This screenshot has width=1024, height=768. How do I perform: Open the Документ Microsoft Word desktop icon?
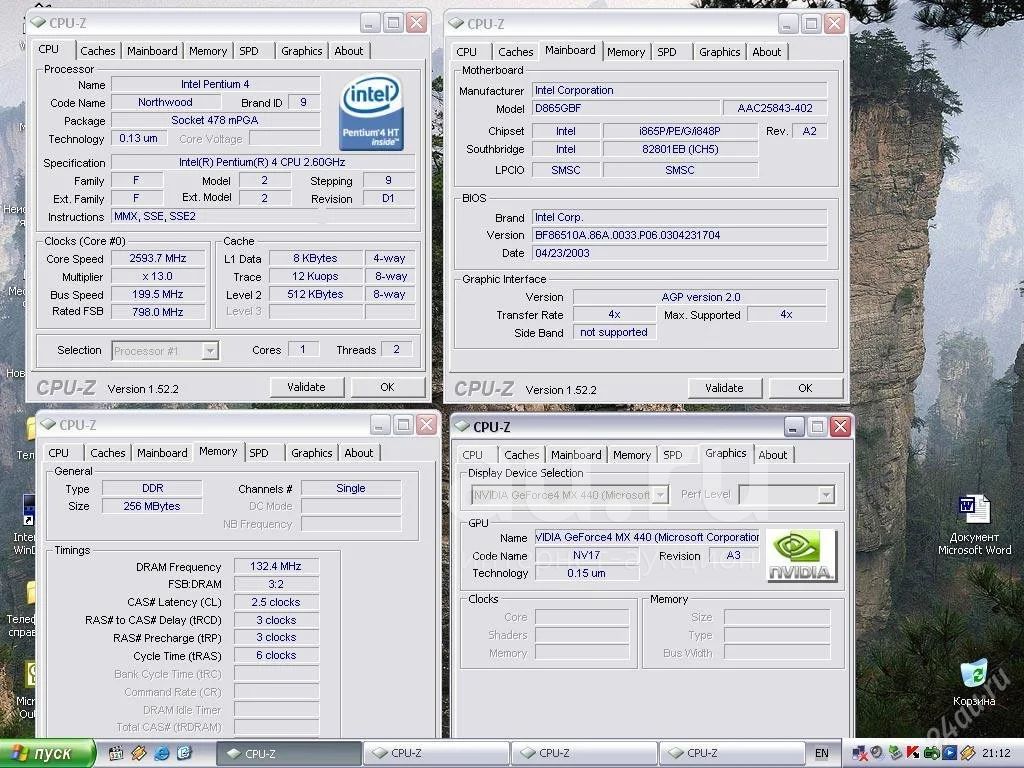(x=974, y=526)
